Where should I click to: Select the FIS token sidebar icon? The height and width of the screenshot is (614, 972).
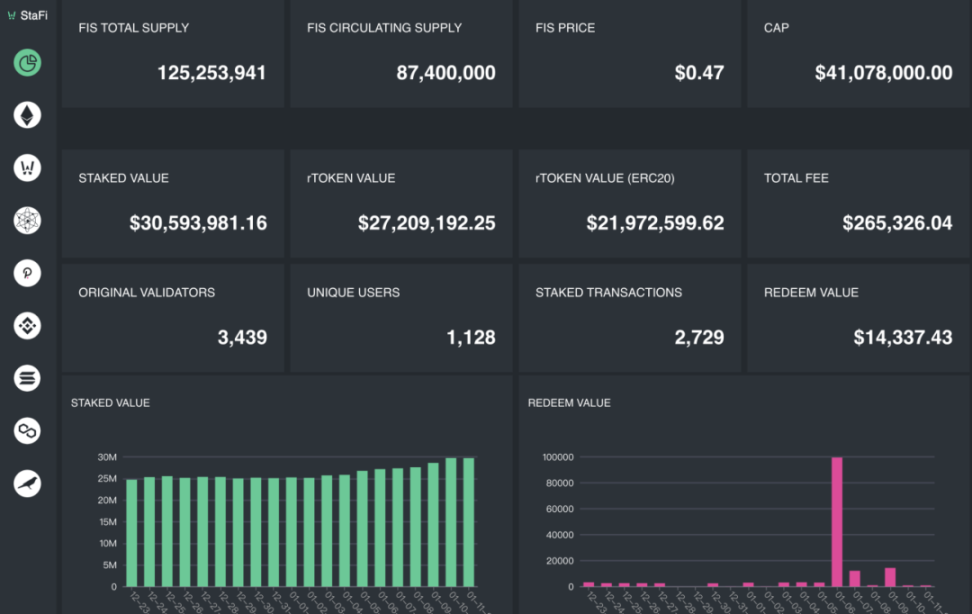coord(27,167)
